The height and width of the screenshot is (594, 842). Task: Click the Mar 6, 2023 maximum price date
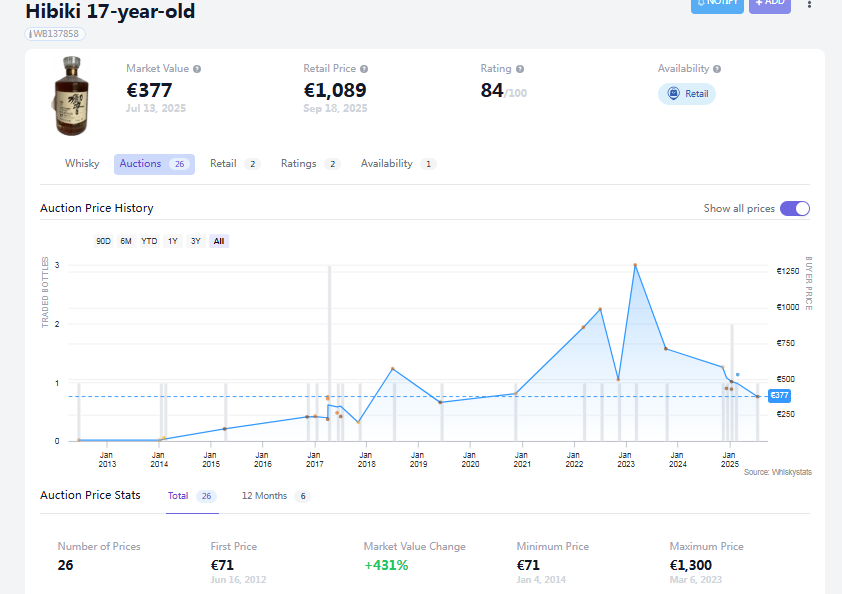695,580
